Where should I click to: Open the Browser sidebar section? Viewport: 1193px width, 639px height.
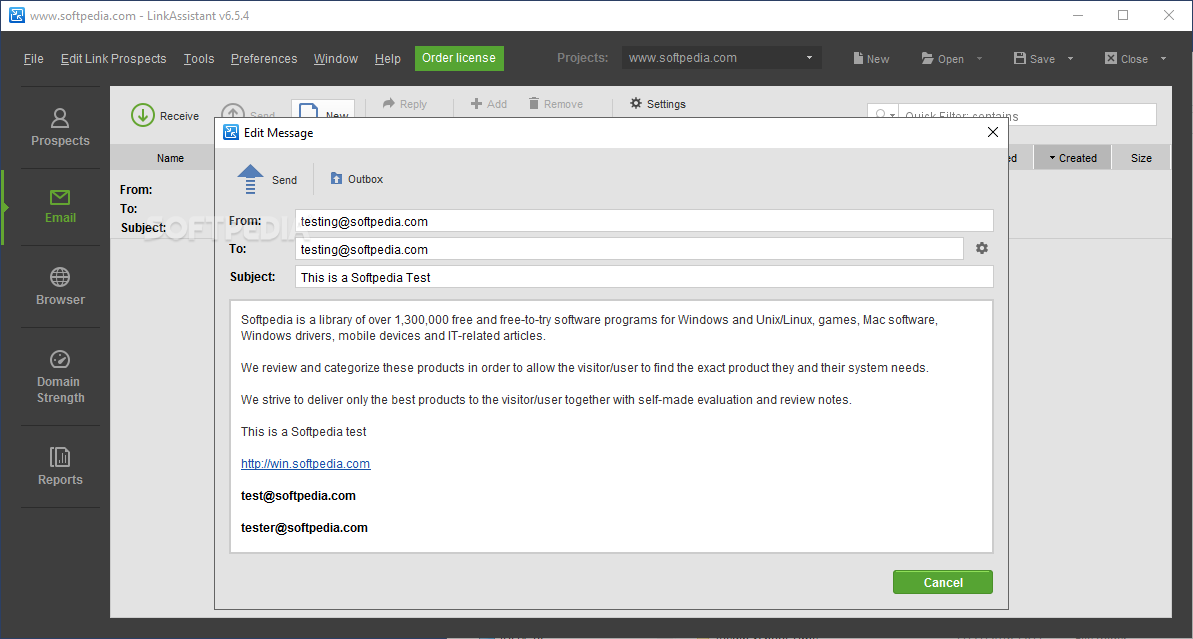(x=60, y=286)
